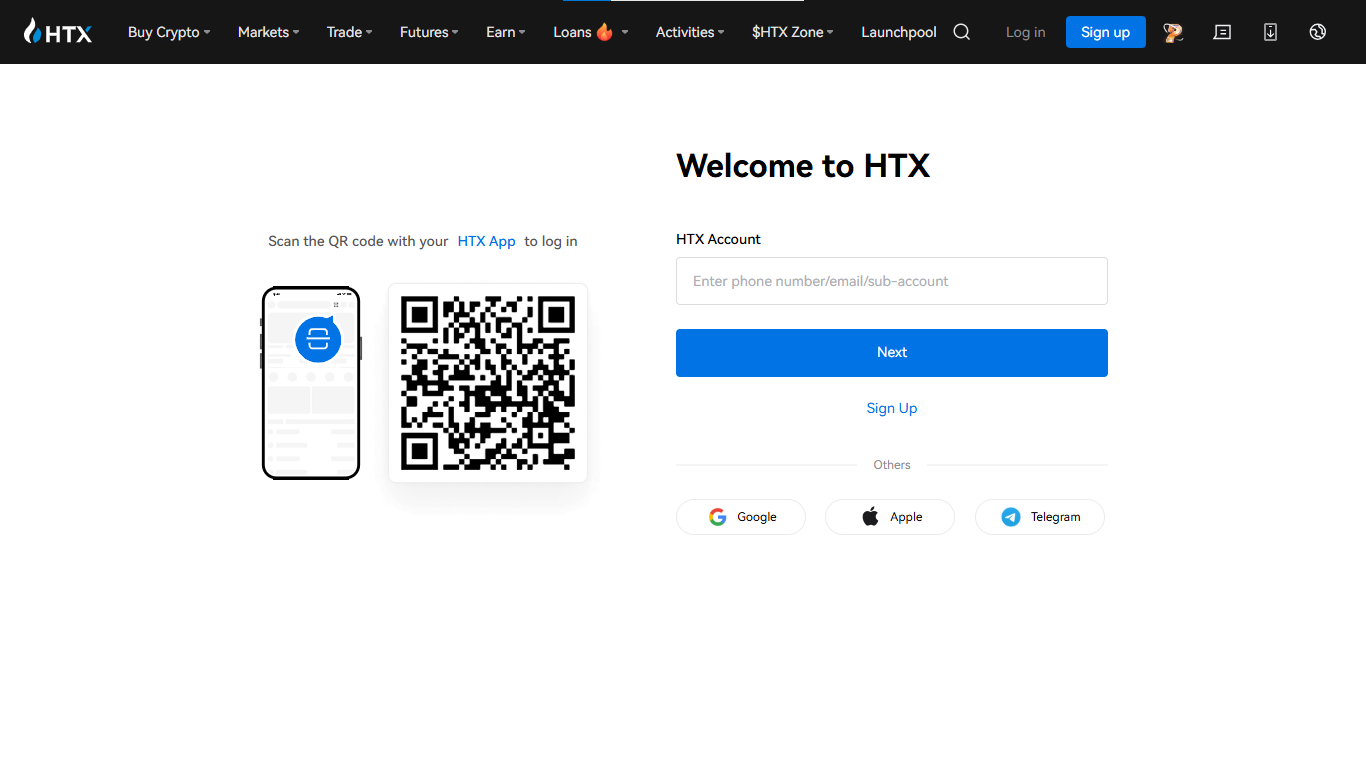Click the phone number/email input field
Screen dimensions: 1366x768
coord(891,281)
